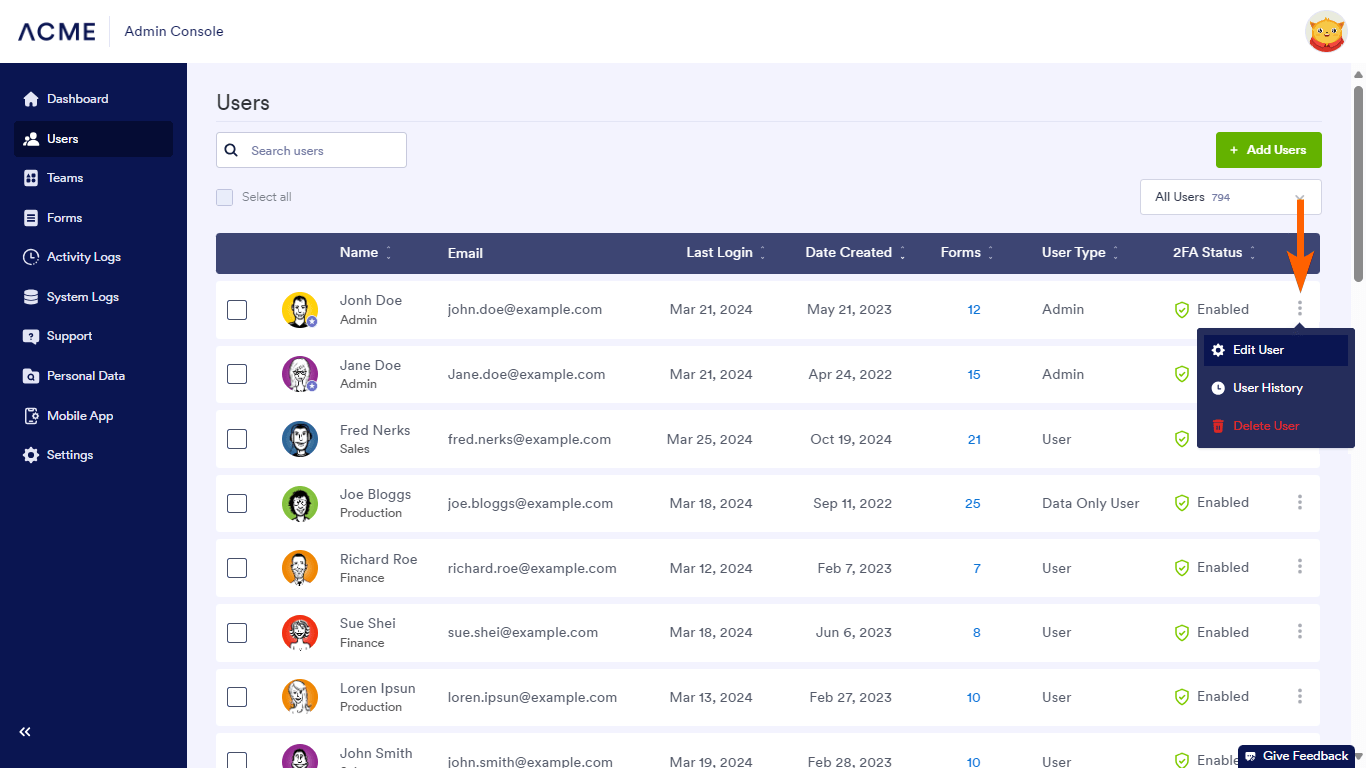Choose Edit User from context menu
The height and width of the screenshot is (768, 1366).
coord(1258,350)
